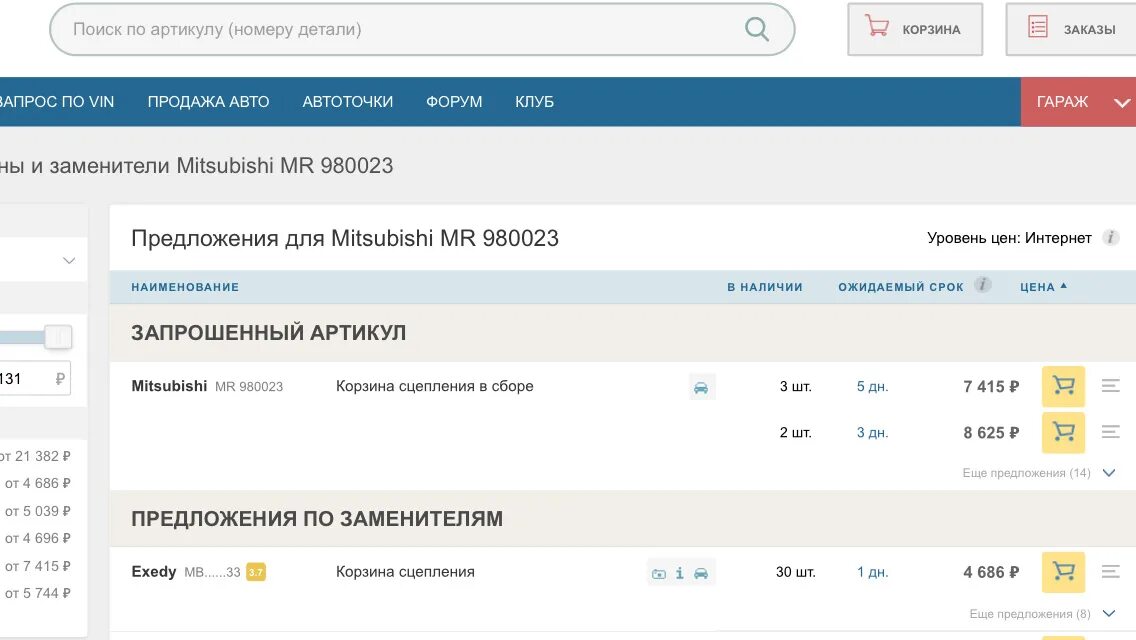Screen dimensions: 1136x640
Task: Open the Заказы orders button
Action: coord(1071,29)
